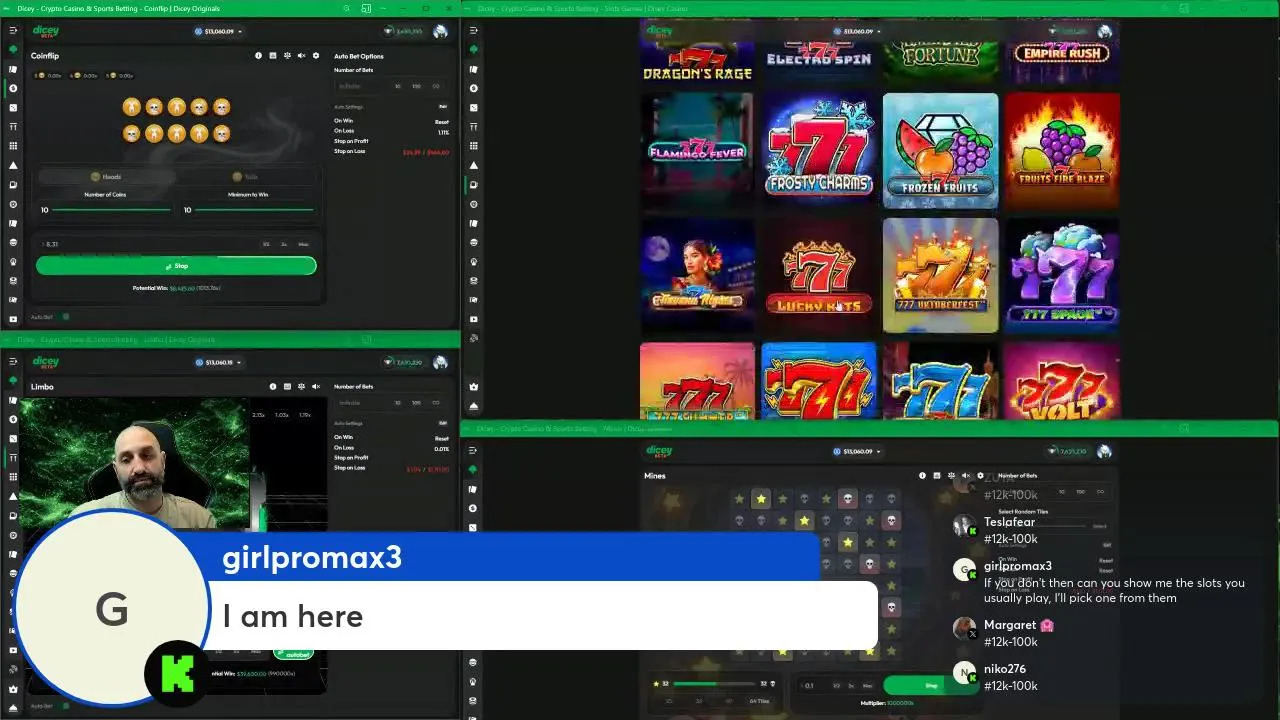1280x720 pixels.
Task: Open the 777 Oktoberfest slot
Action: pos(941,276)
